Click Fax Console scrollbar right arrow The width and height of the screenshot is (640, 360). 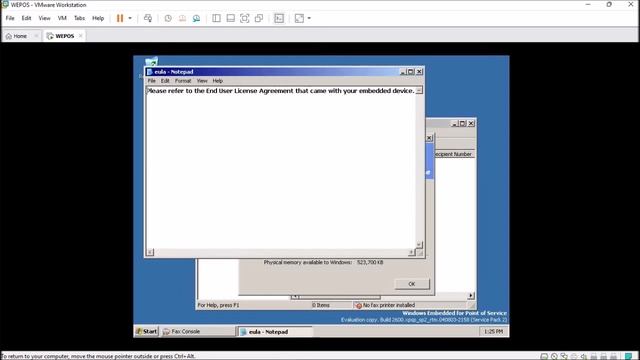[471, 296]
